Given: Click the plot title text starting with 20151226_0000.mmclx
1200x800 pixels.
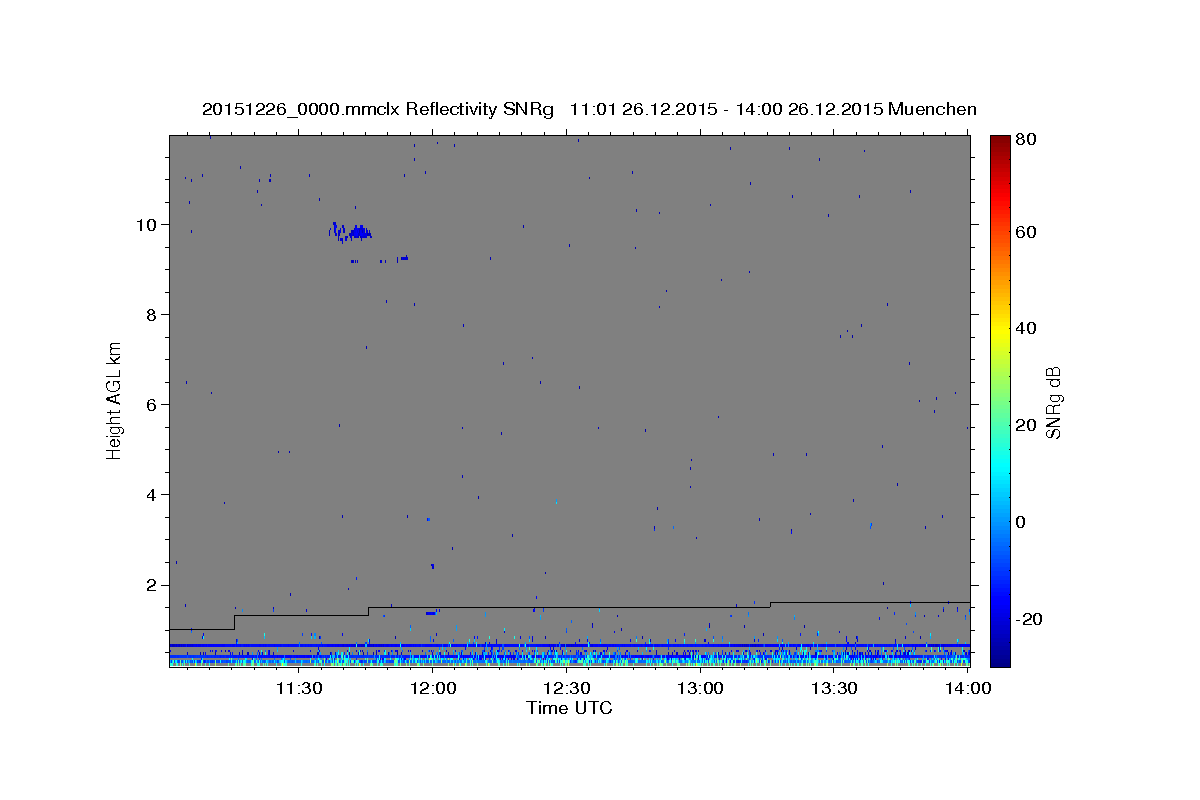Looking at the screenshot, I should (x=589, y=109).
